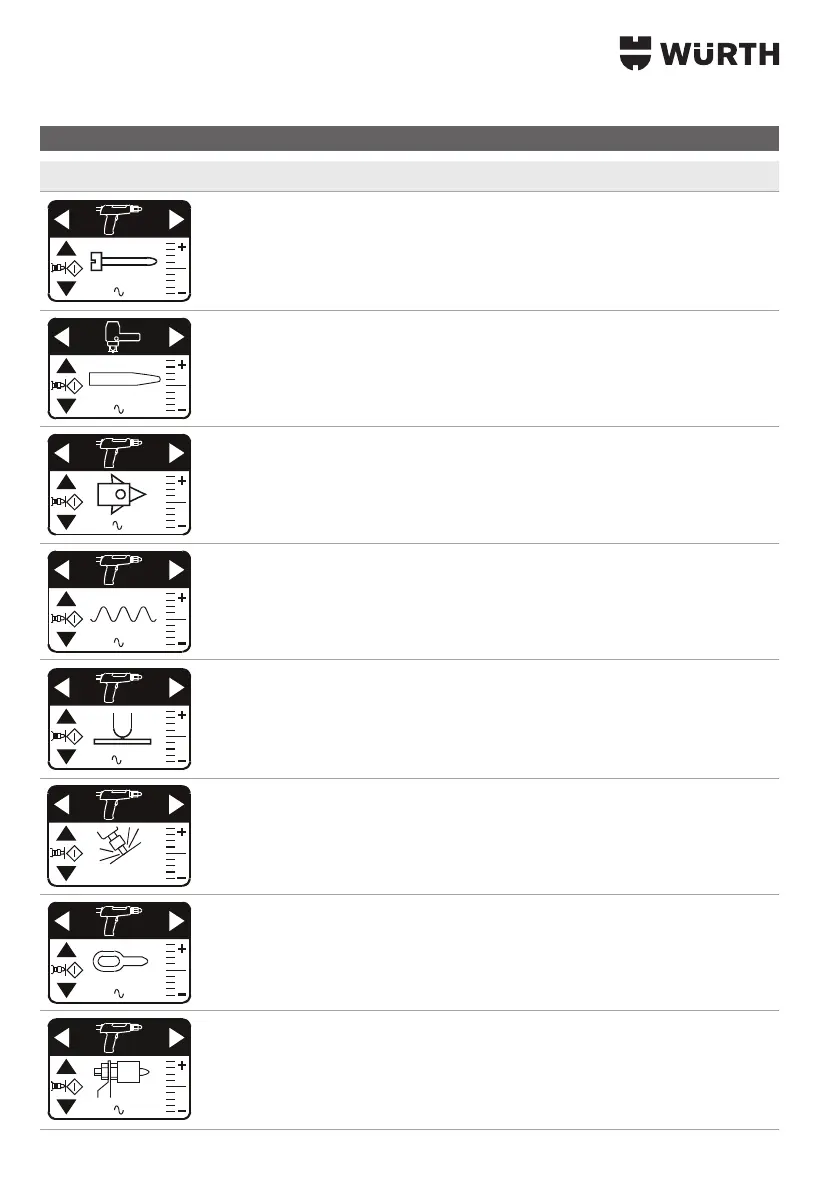Select the wavy wire icon
Screen dimensions: 839x1191
123,613
